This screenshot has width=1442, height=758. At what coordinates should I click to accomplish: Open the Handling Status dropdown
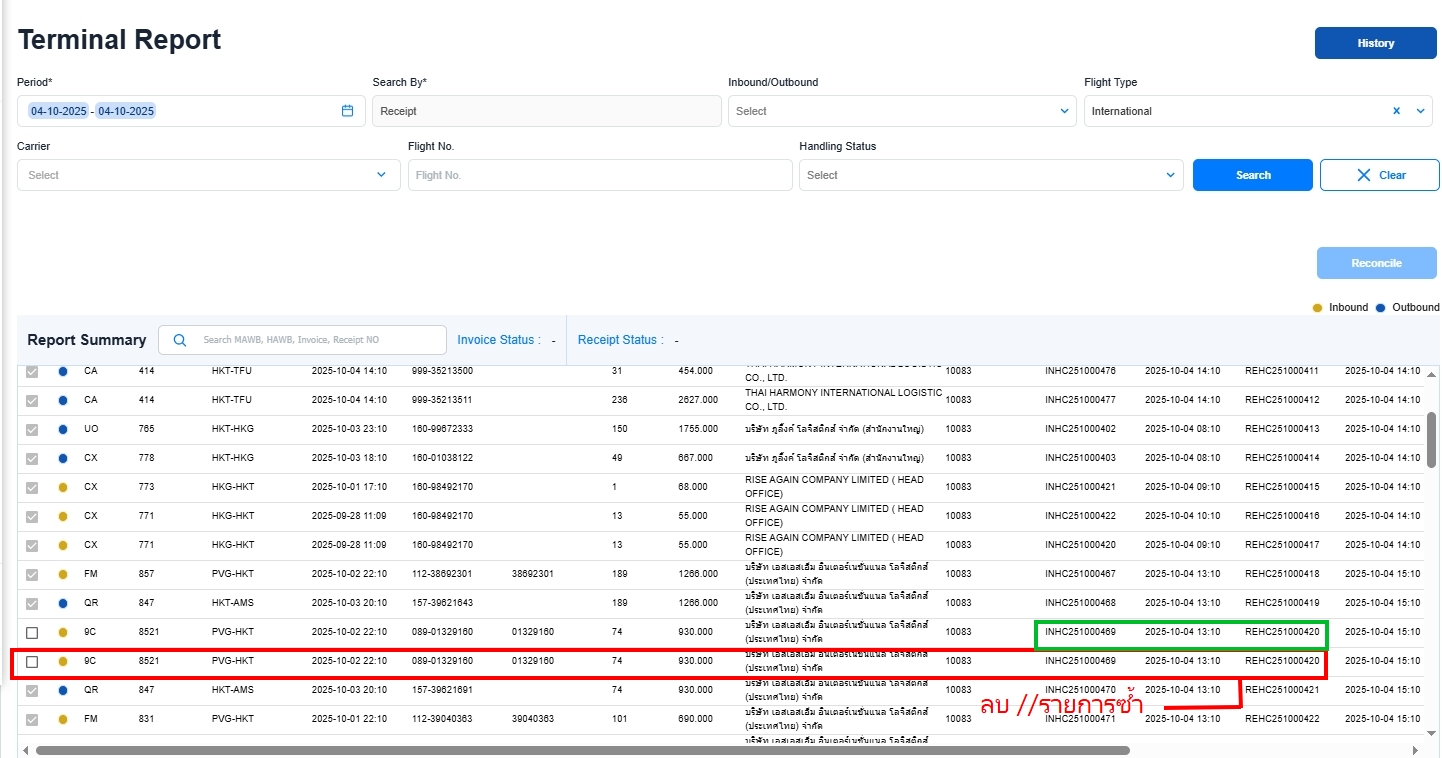click(x=1171, y=175)
